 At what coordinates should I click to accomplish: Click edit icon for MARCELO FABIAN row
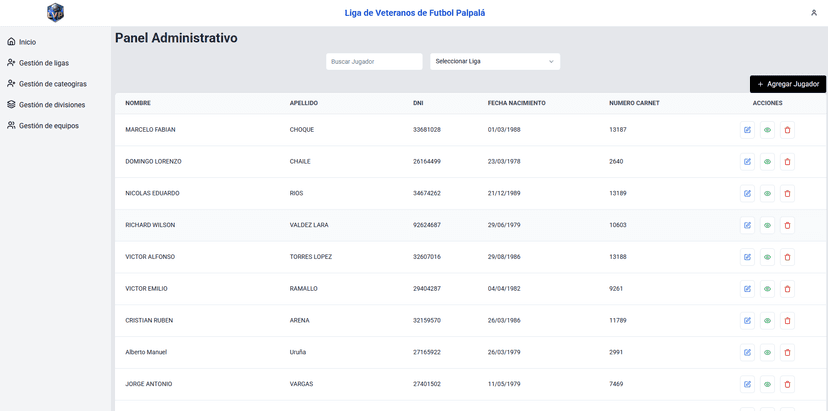pyautogui.click(x=747, y=130)
